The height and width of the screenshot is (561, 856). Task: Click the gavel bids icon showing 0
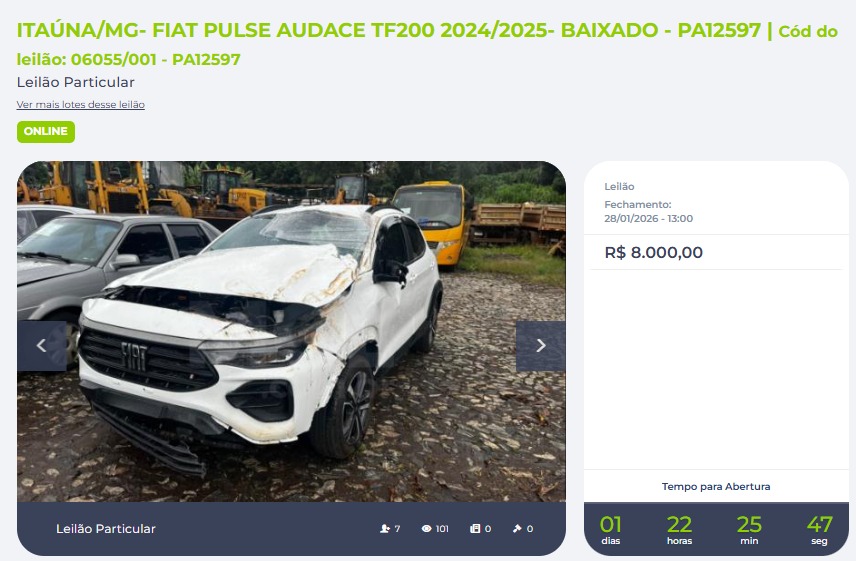click(x=517, y=528)
